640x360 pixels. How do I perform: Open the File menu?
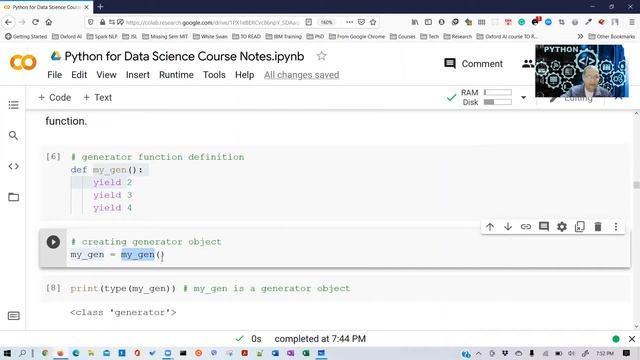click(x=54, y=75)
